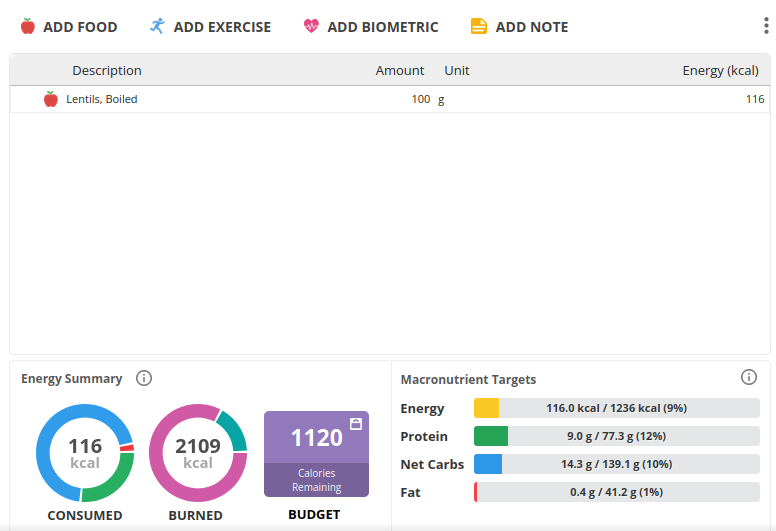Click the g unit cell for lentils
Image resolution: width=776 pixels, height=531 pixels.
click(441, 99)
